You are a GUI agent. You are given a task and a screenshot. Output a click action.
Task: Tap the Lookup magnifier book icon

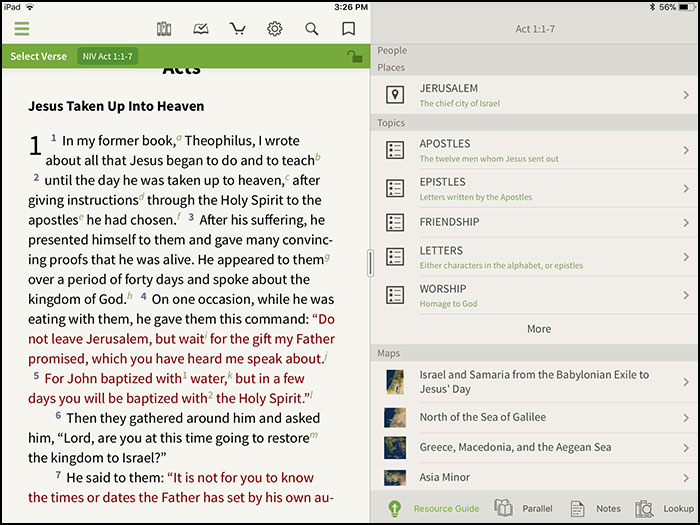[645, 508]
